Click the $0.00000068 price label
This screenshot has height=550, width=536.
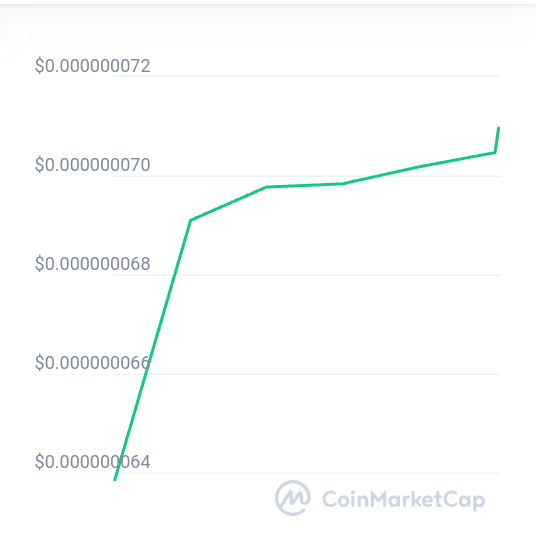click(x=93, y=263)
